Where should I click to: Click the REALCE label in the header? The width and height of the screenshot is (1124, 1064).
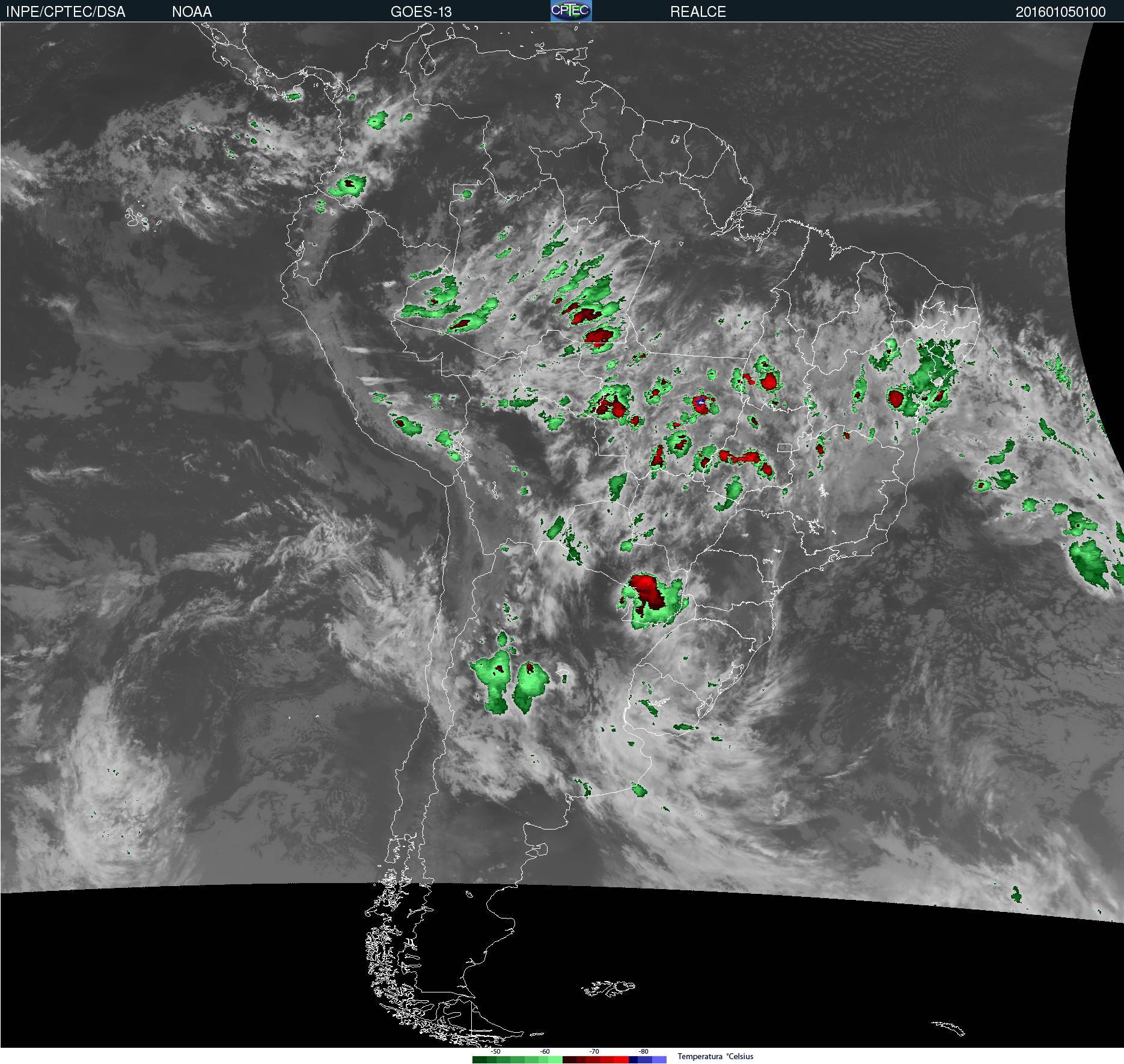point(698,11)
